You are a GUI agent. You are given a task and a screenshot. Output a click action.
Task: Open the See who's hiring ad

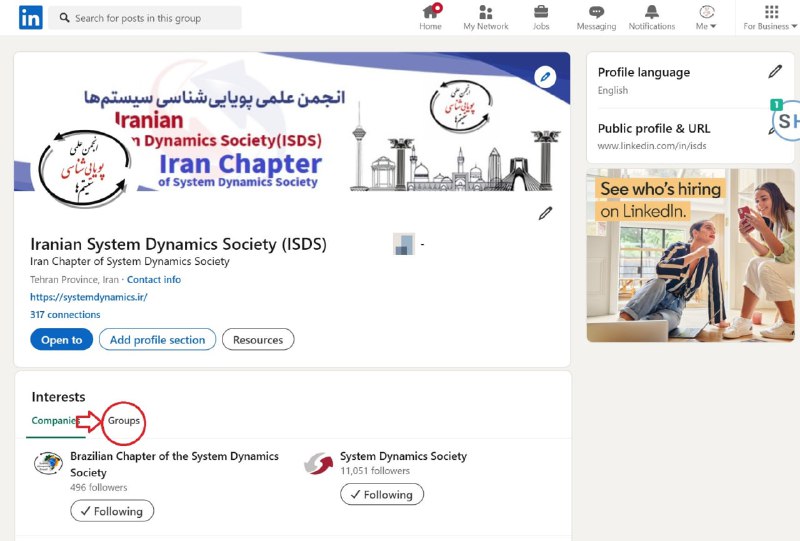click(690, 255)
